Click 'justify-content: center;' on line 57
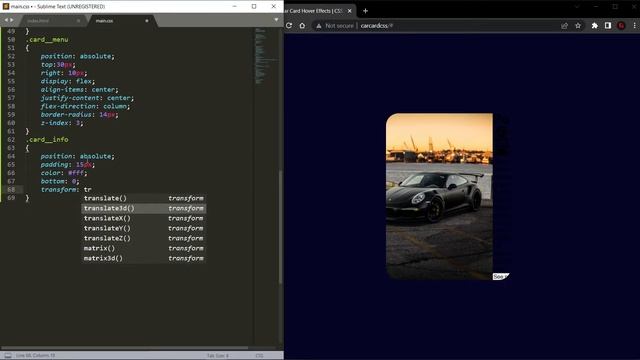The image size is (640, 360). pos(87,98)
